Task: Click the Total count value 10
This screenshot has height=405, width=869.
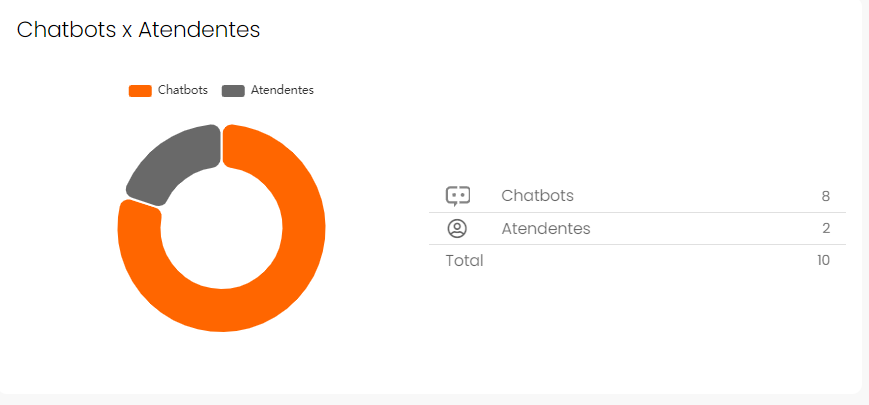Action: pyautogui.click(x=823, y=261)
